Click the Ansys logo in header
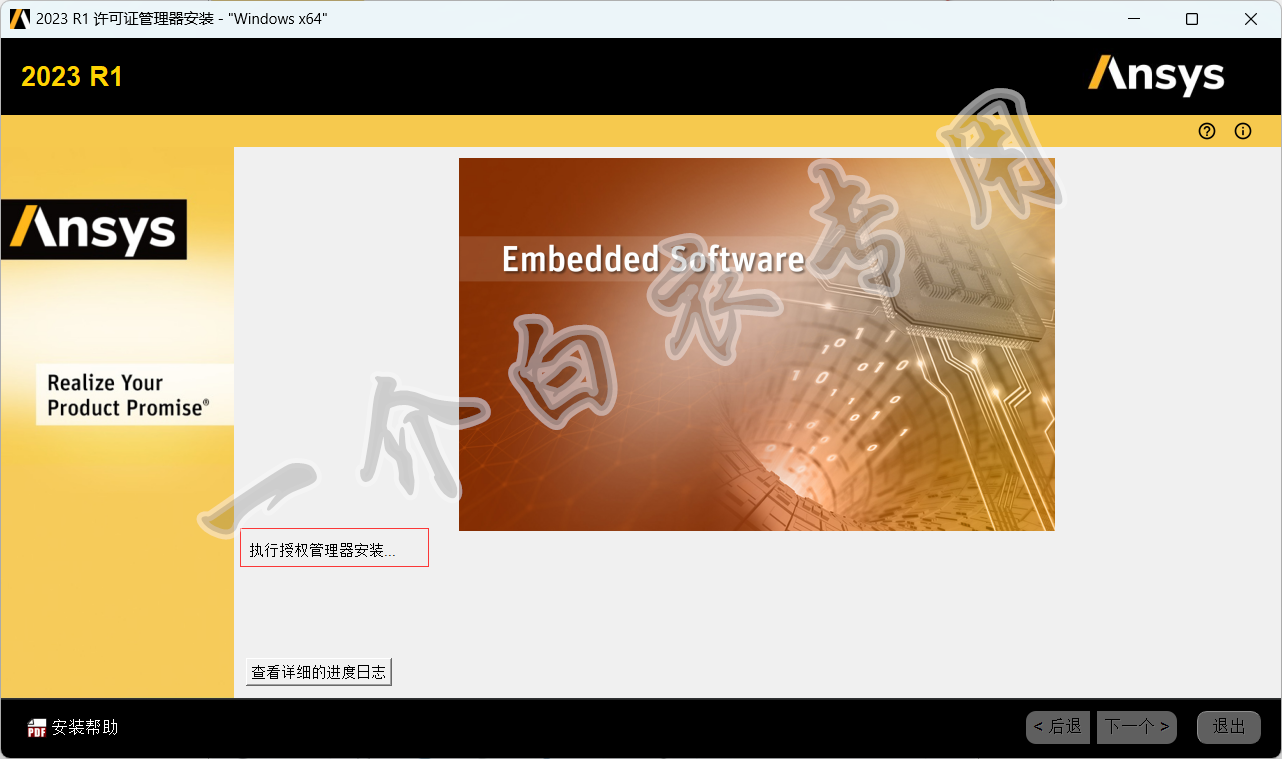Viewport: 1282px width, 759px height. (1156, 76)
